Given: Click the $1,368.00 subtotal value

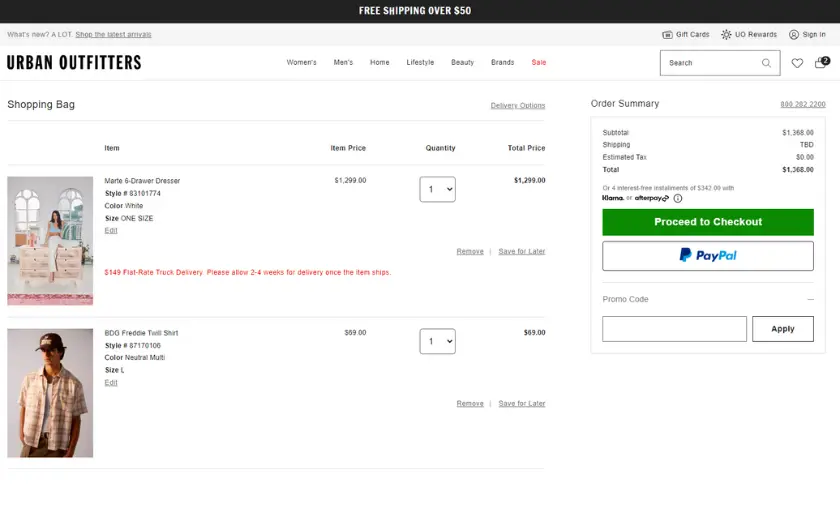Looking at the screenshot, I should pos(797,132).
